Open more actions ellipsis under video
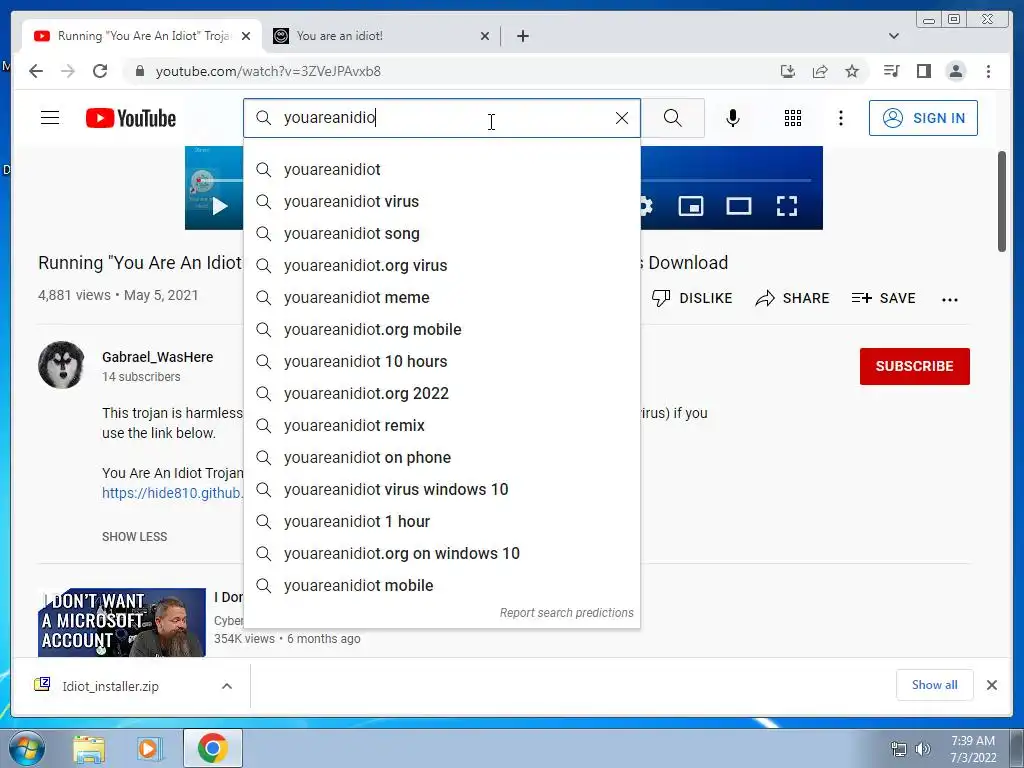 click(950, 299)
